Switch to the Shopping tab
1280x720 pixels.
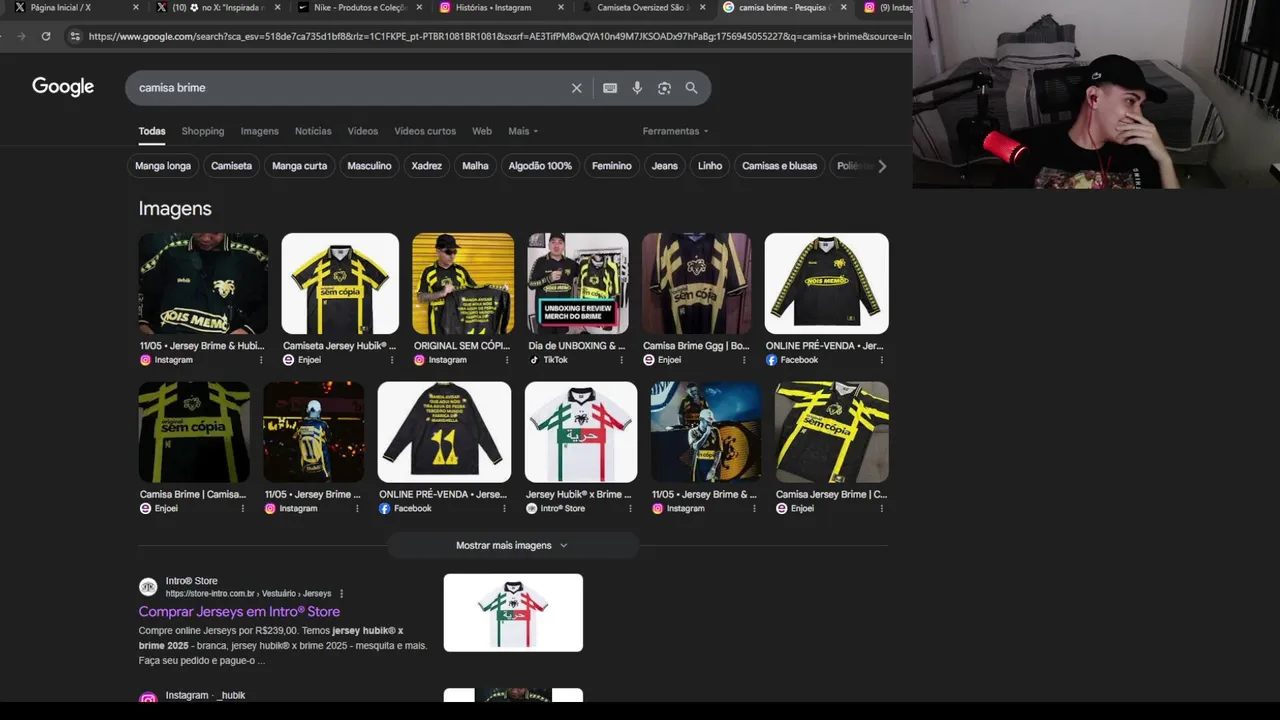(x=203, y=131)
